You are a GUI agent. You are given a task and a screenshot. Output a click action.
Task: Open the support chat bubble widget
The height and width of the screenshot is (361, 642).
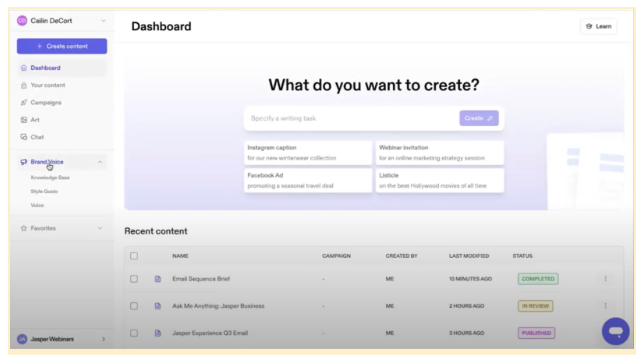point(615,331)
